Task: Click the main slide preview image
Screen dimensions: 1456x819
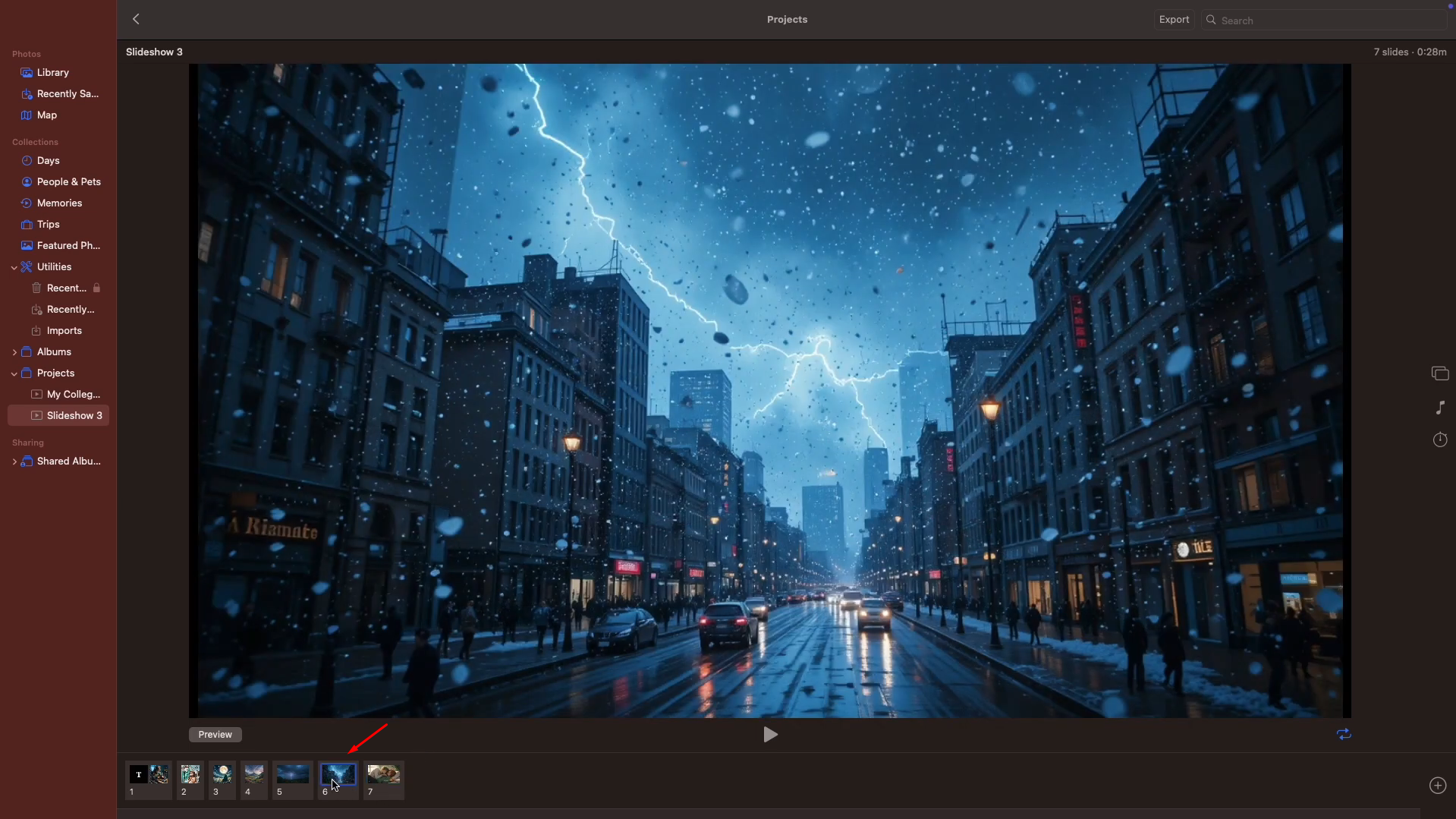Action: (x=769, y=391)
